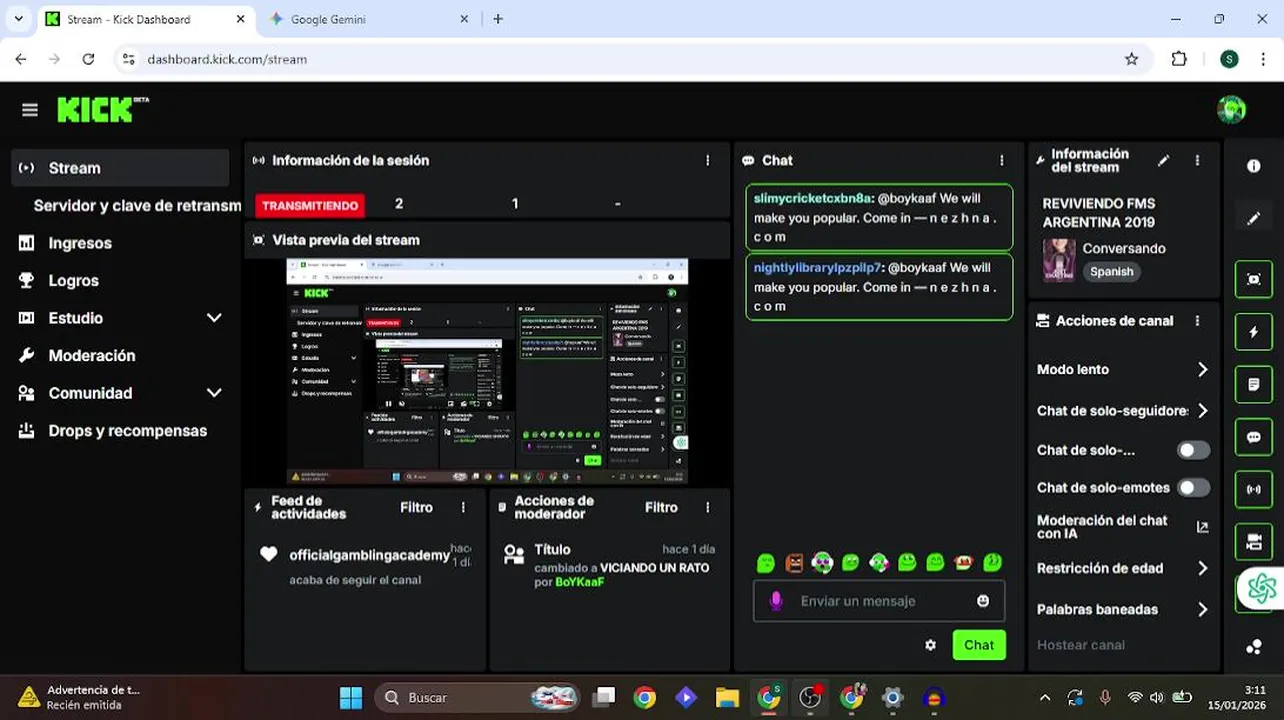This screenshot has width=1284, height=720.
Task: Open Información del stream three-dot menu
Action: (x=1197, y=160)
